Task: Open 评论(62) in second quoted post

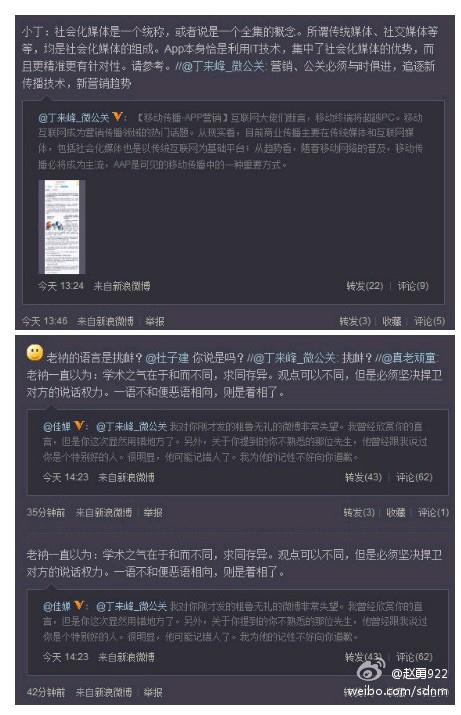Action: (x=414, y=477)
